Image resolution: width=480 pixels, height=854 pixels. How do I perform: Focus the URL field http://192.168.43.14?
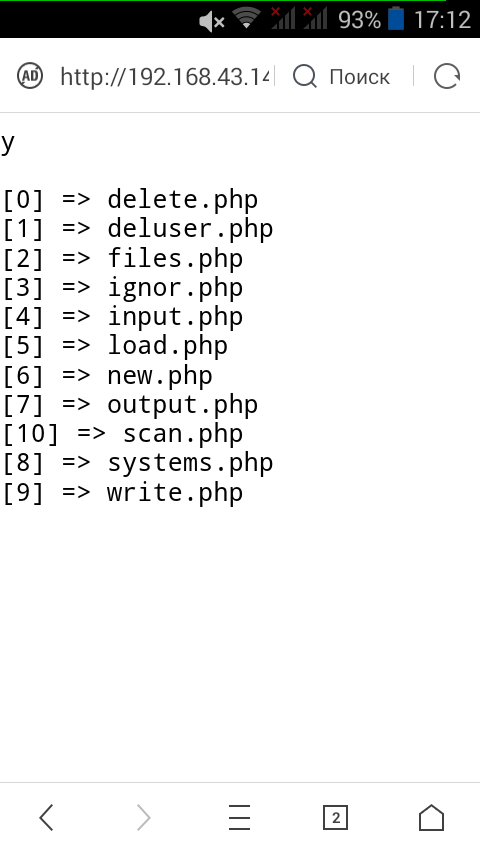point(166,76)
